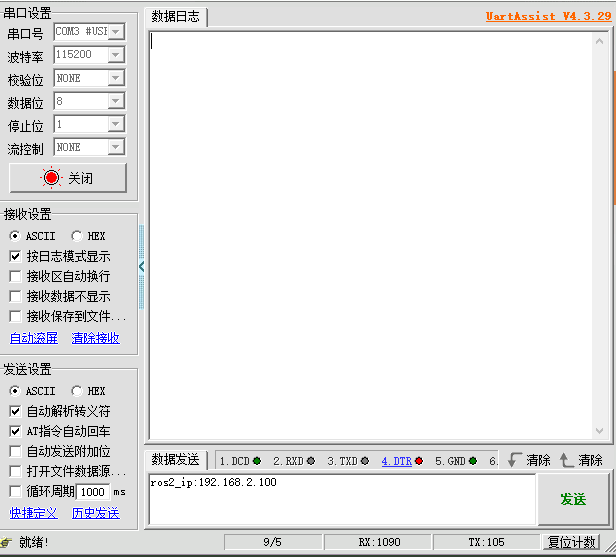Screen dimensions: 616x557
Task: Click the 自动滚屏 link
Action: (x=34, y=338)
